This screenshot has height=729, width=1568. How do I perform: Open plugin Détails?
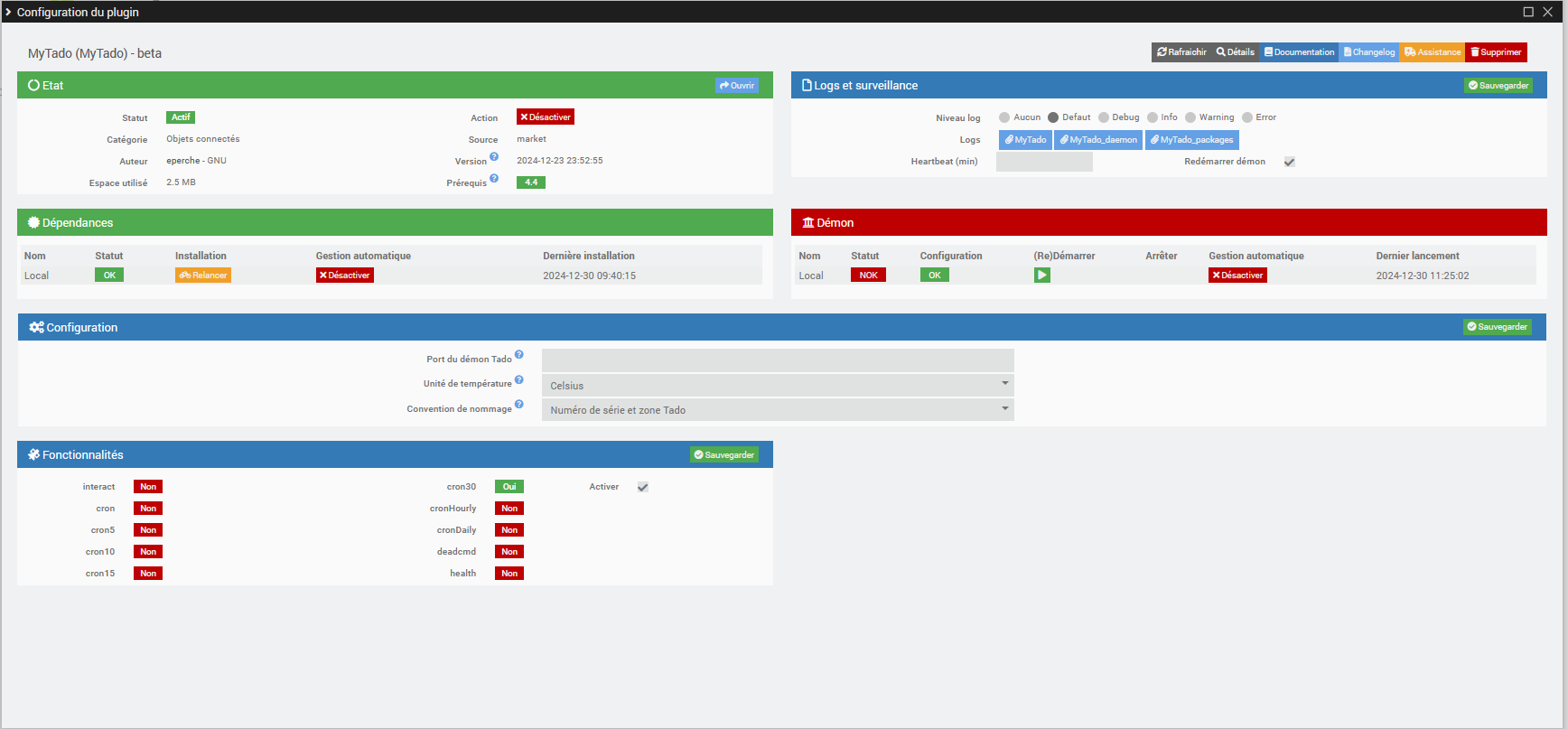point(1236,52)
